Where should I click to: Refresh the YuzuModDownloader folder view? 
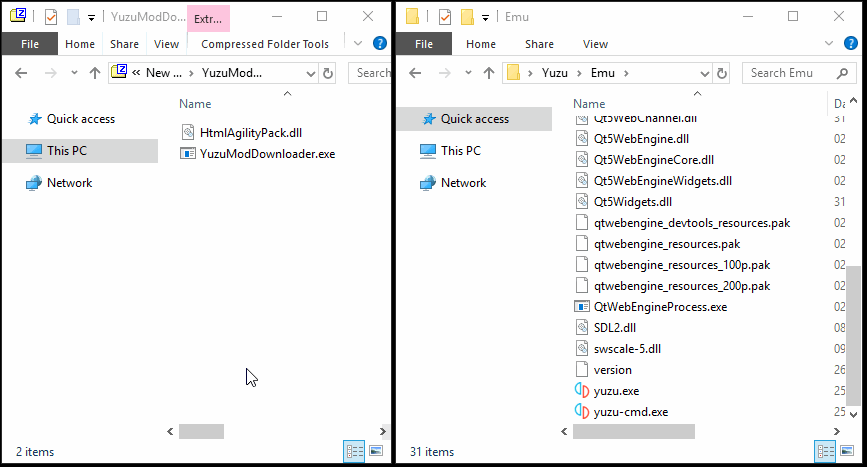click(328, 73)
